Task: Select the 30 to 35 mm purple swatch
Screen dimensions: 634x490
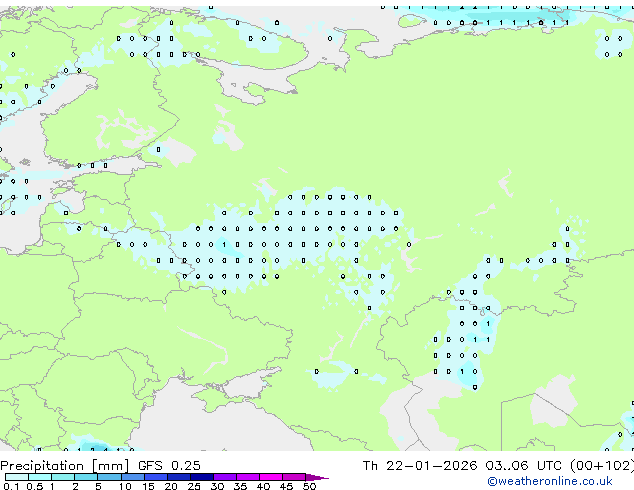Action: click(225, 477)
